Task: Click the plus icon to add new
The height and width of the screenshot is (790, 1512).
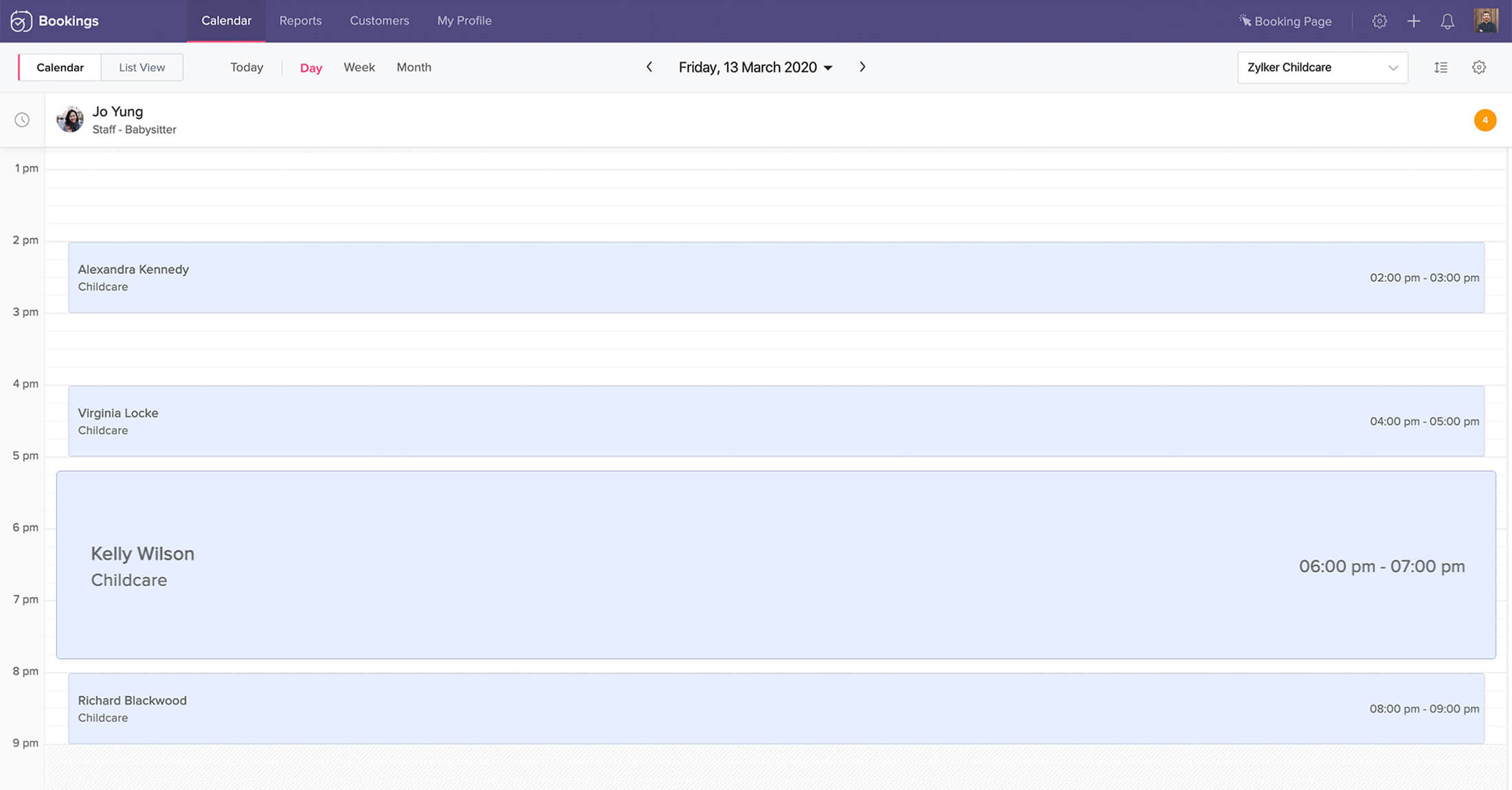Action: coord(1414,21)
